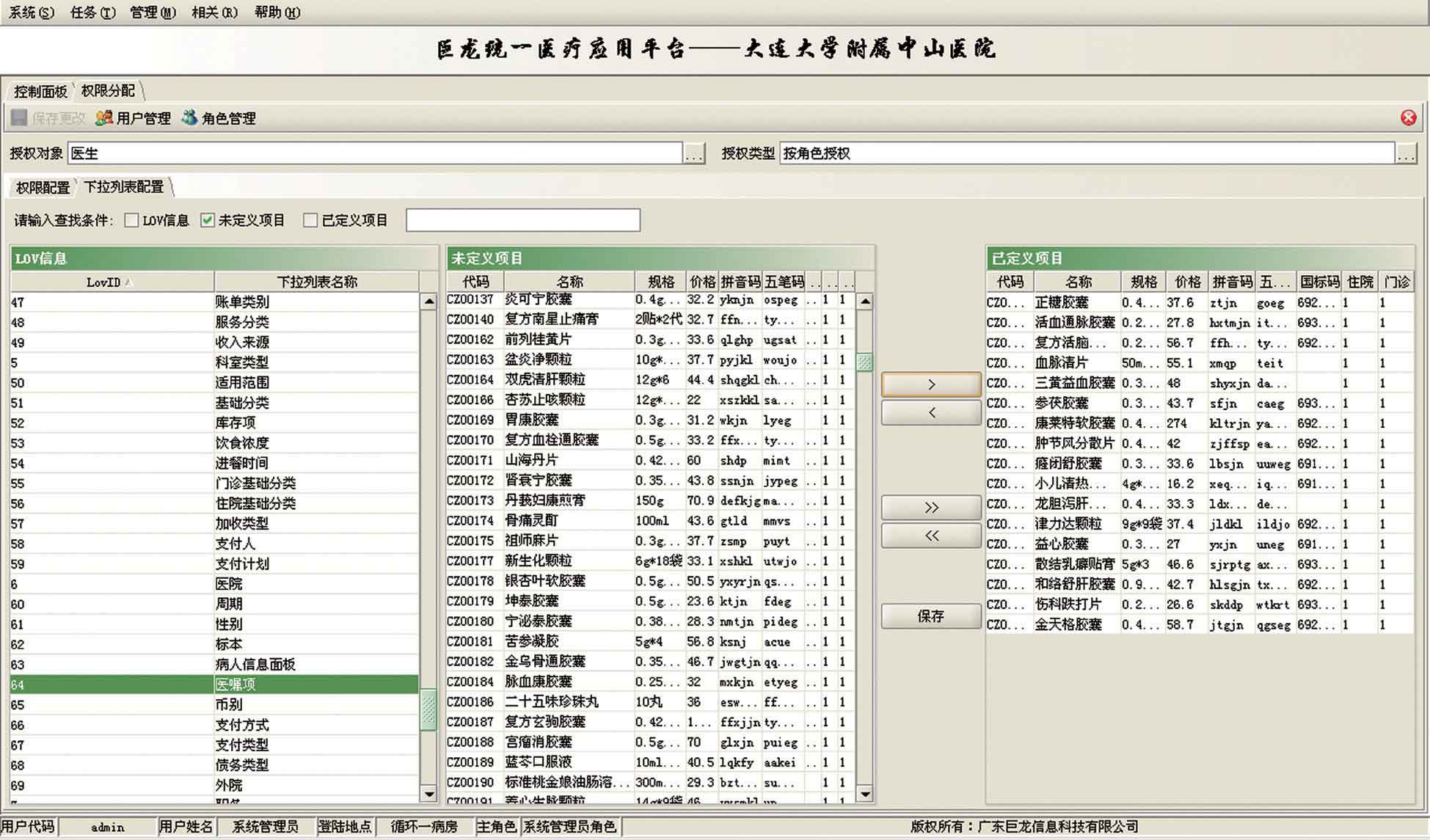Screen dimensions: 1430x840
Task: Sort undefined items by 拼音码 header
Action: (x=740, y=282)
